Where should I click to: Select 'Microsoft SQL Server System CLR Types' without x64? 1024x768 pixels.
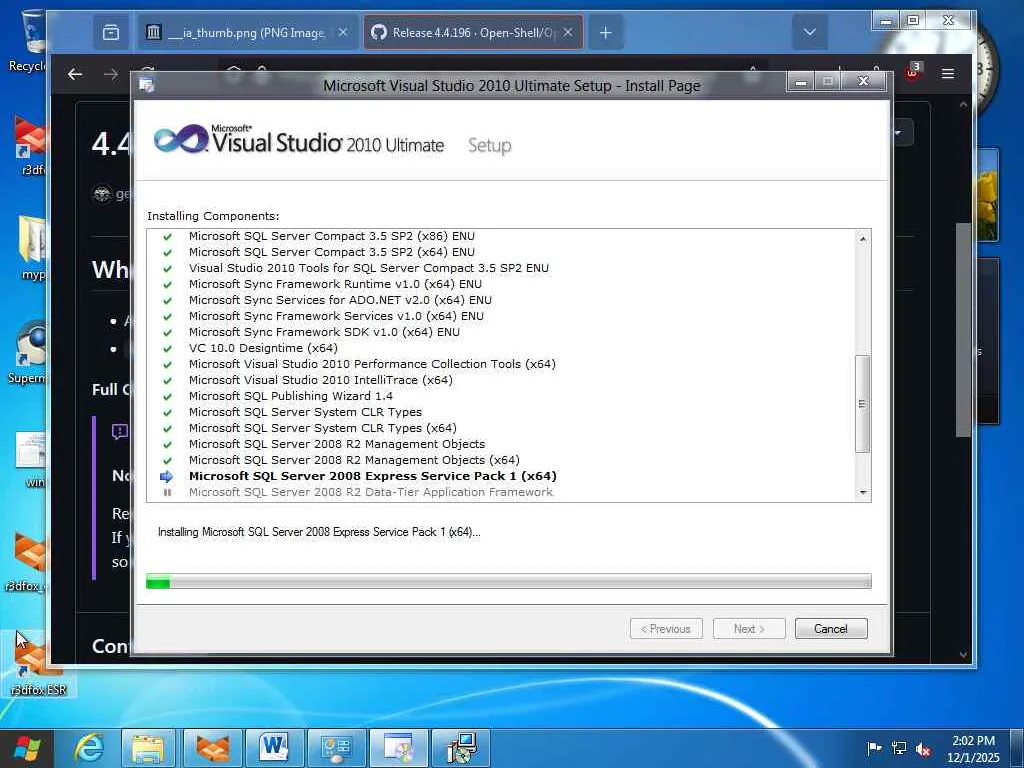click(x=305, y=412)
